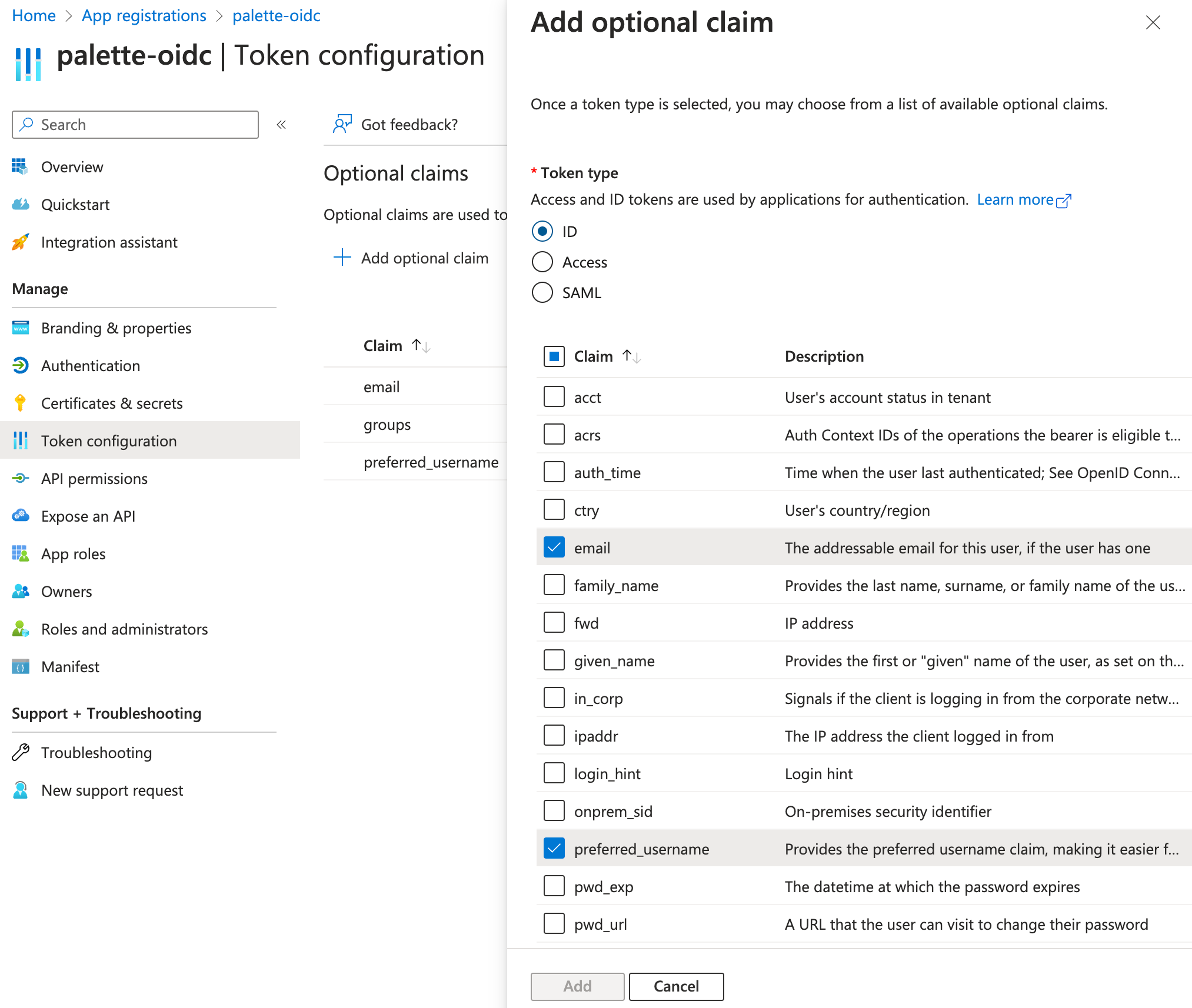1192x1008 pixels.
Task: Click the search magnifier icon
Action: click(x=27, y=124)
